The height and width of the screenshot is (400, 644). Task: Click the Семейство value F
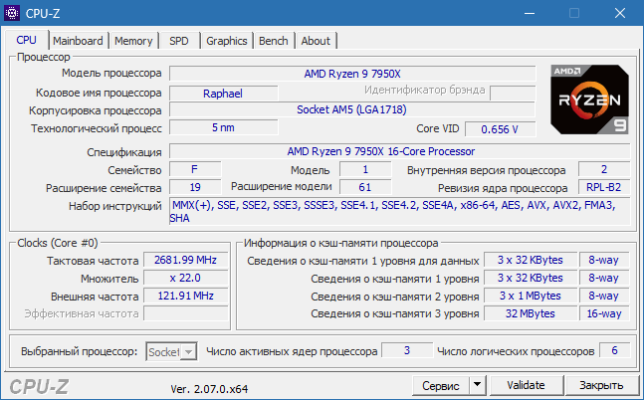pos(195,169)
